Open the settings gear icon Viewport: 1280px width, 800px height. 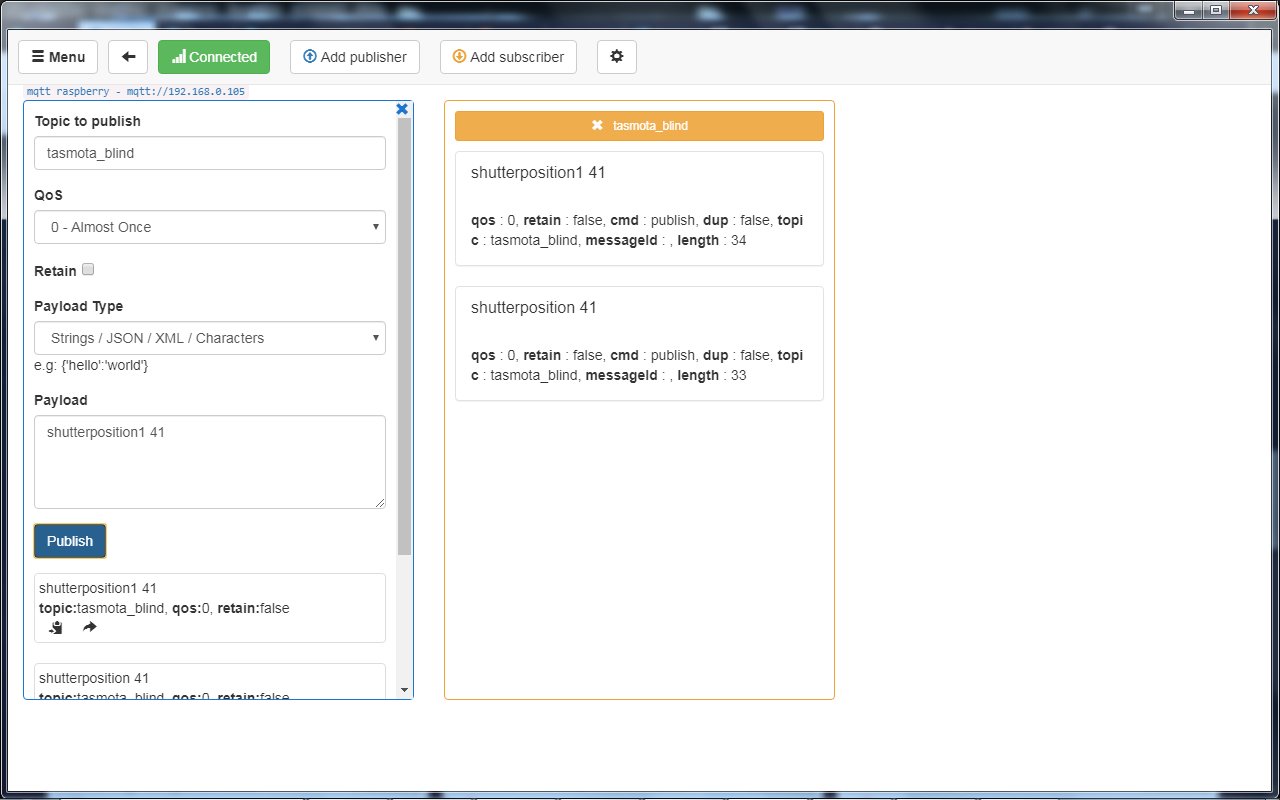click(616, 57)
